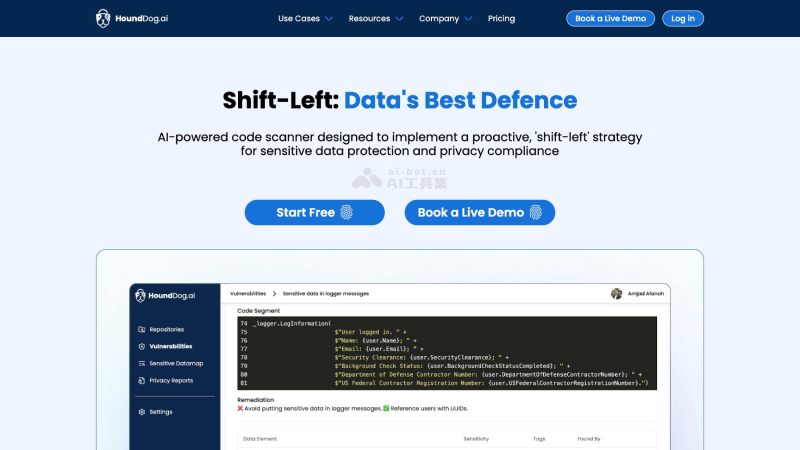The height and width of the screenshot is (450, 800).
Task: Click the Repositories sidebar icon
Action: click(x=142, y=330)
